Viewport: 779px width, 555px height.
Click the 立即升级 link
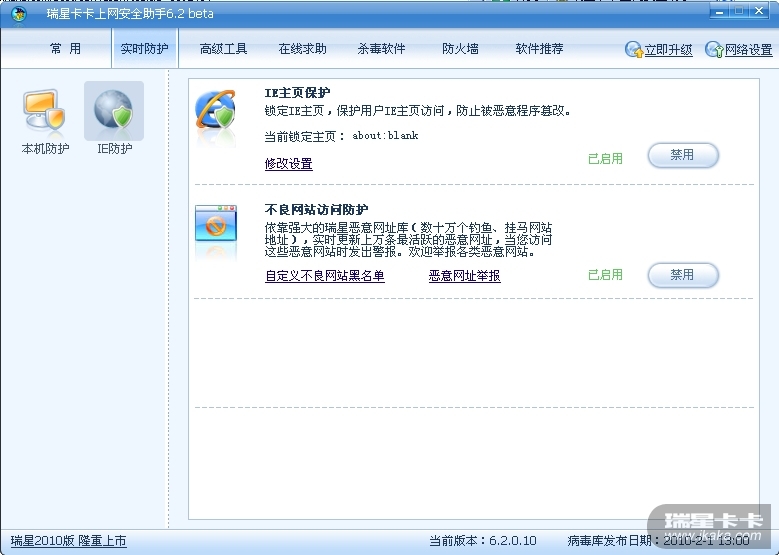668,50
